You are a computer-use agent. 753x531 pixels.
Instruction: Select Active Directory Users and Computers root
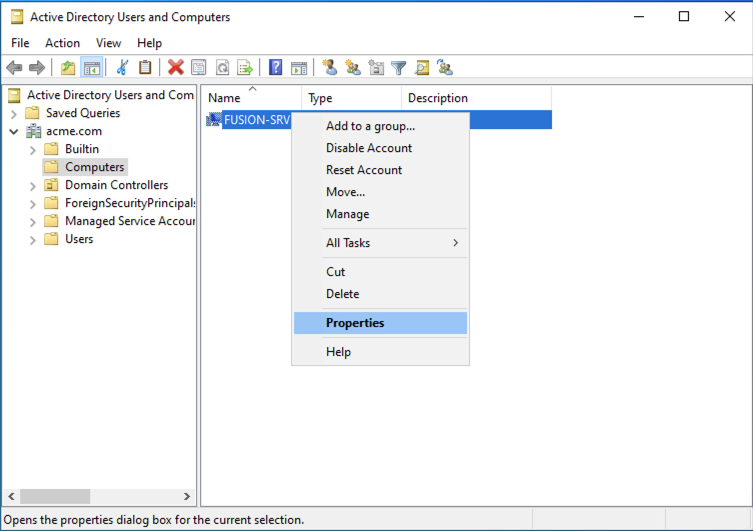(110, 95)
